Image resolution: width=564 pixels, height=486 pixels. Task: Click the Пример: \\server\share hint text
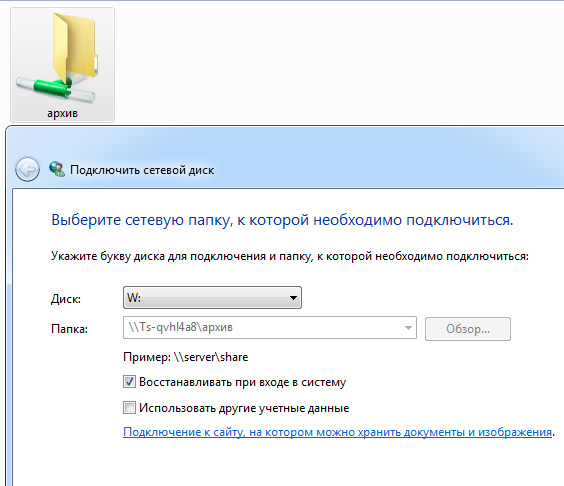pyautogui.click(x=186, y=357)
